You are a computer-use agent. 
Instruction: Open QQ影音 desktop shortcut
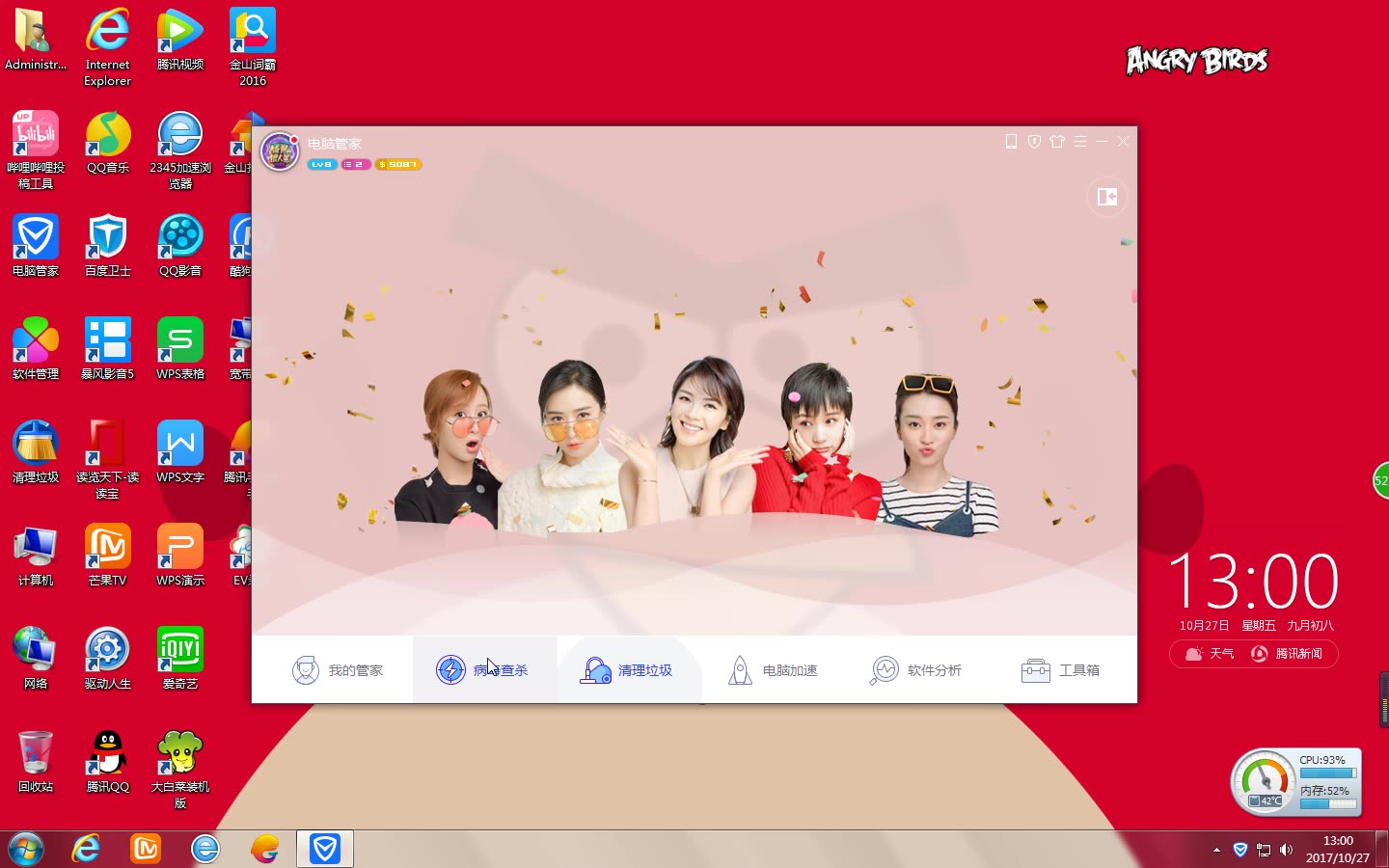pyautogui.click(x=180, y=246)
